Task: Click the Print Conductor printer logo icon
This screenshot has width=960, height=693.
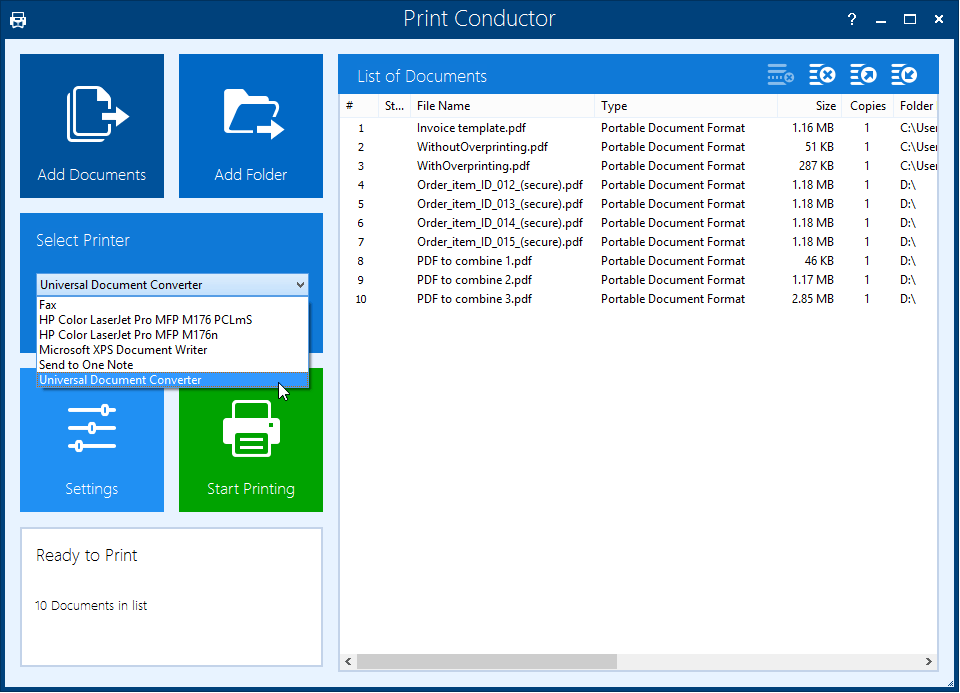Action: (x=18, y=20)
